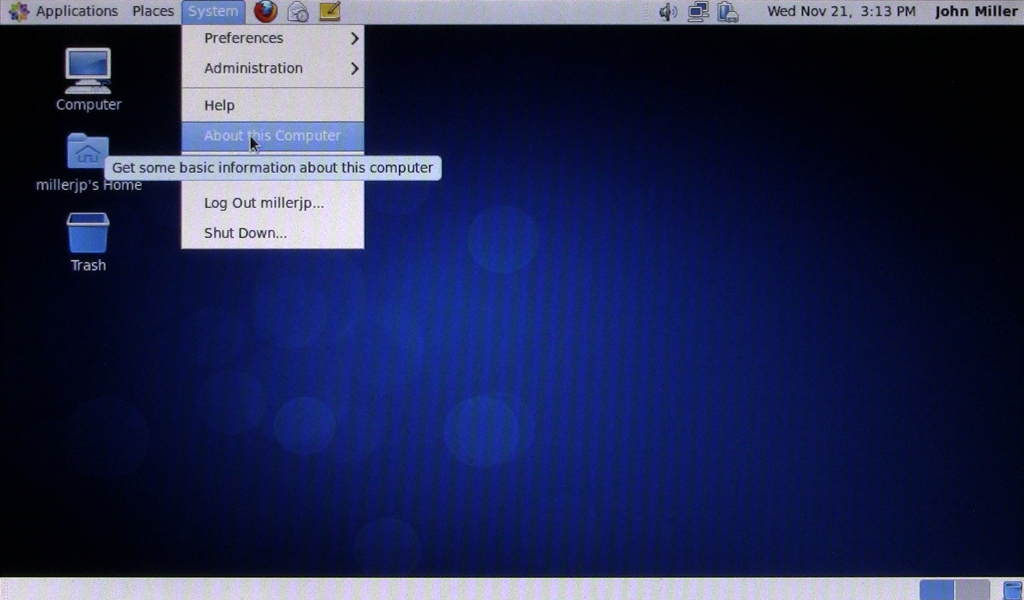Switch to the second workspace
Image resolution: width=1024 pixels, height=600 pixels.
click(x=972, y=590)
